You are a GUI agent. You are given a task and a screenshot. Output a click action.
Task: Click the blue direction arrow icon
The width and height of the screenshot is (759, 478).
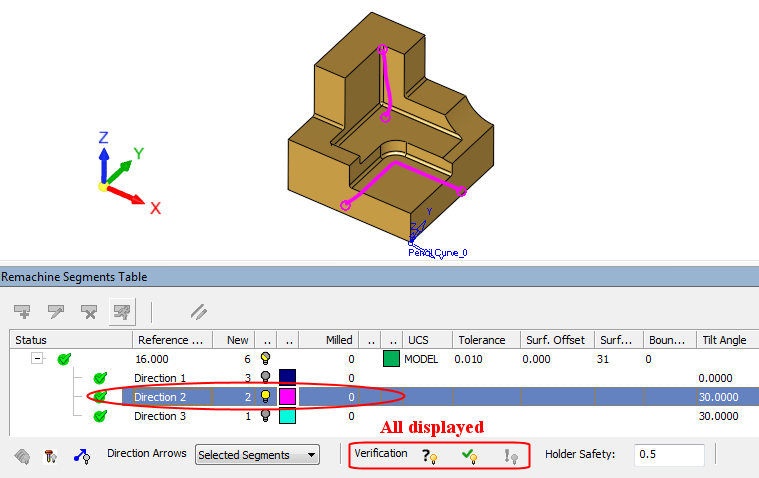coord(82,456)
